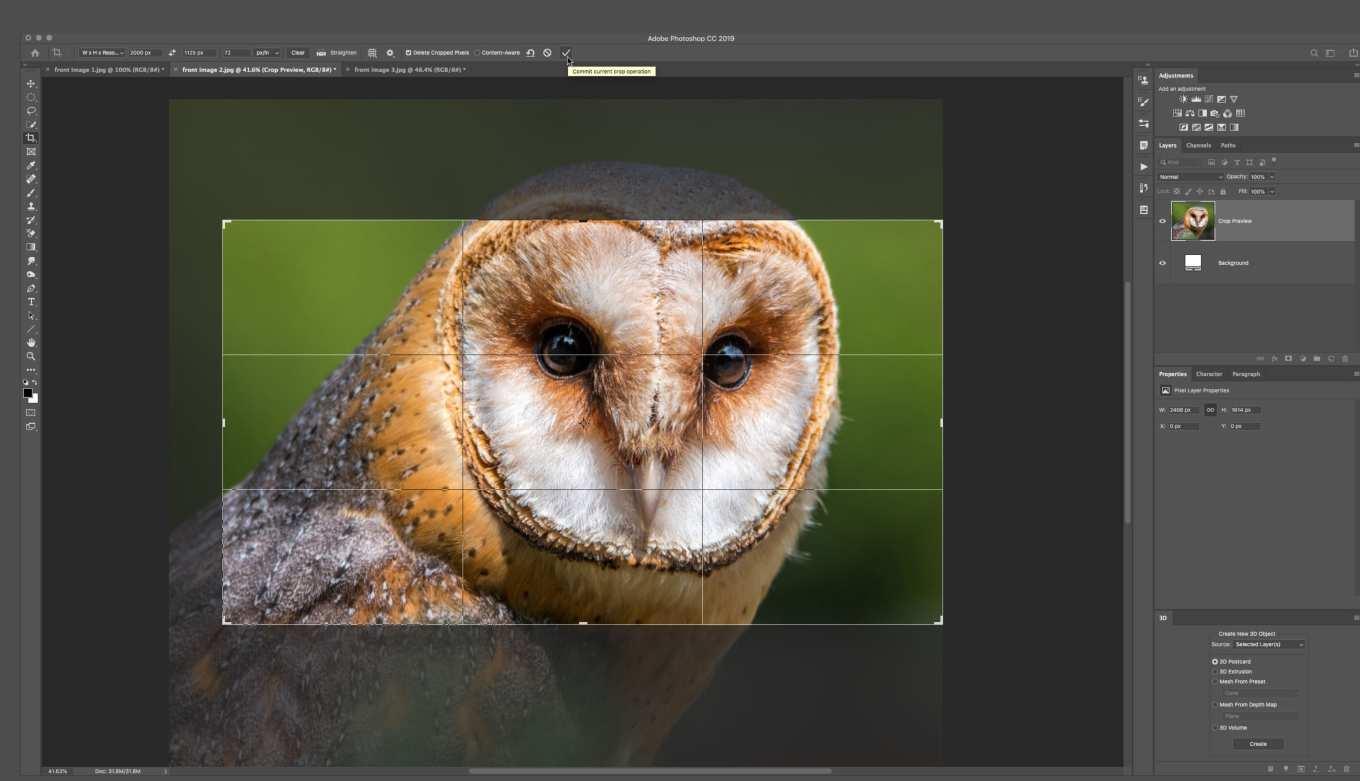Select the Healing Brush tool

coord(31,179)
